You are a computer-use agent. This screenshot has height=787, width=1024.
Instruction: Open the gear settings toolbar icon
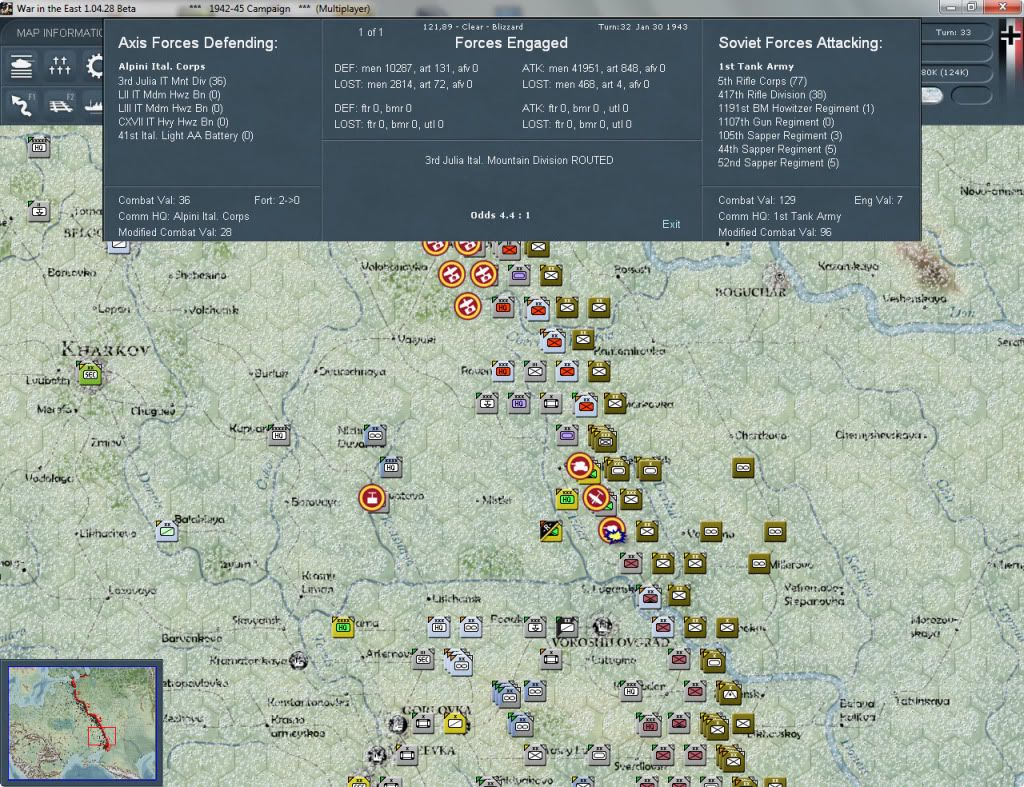[94, 66]
